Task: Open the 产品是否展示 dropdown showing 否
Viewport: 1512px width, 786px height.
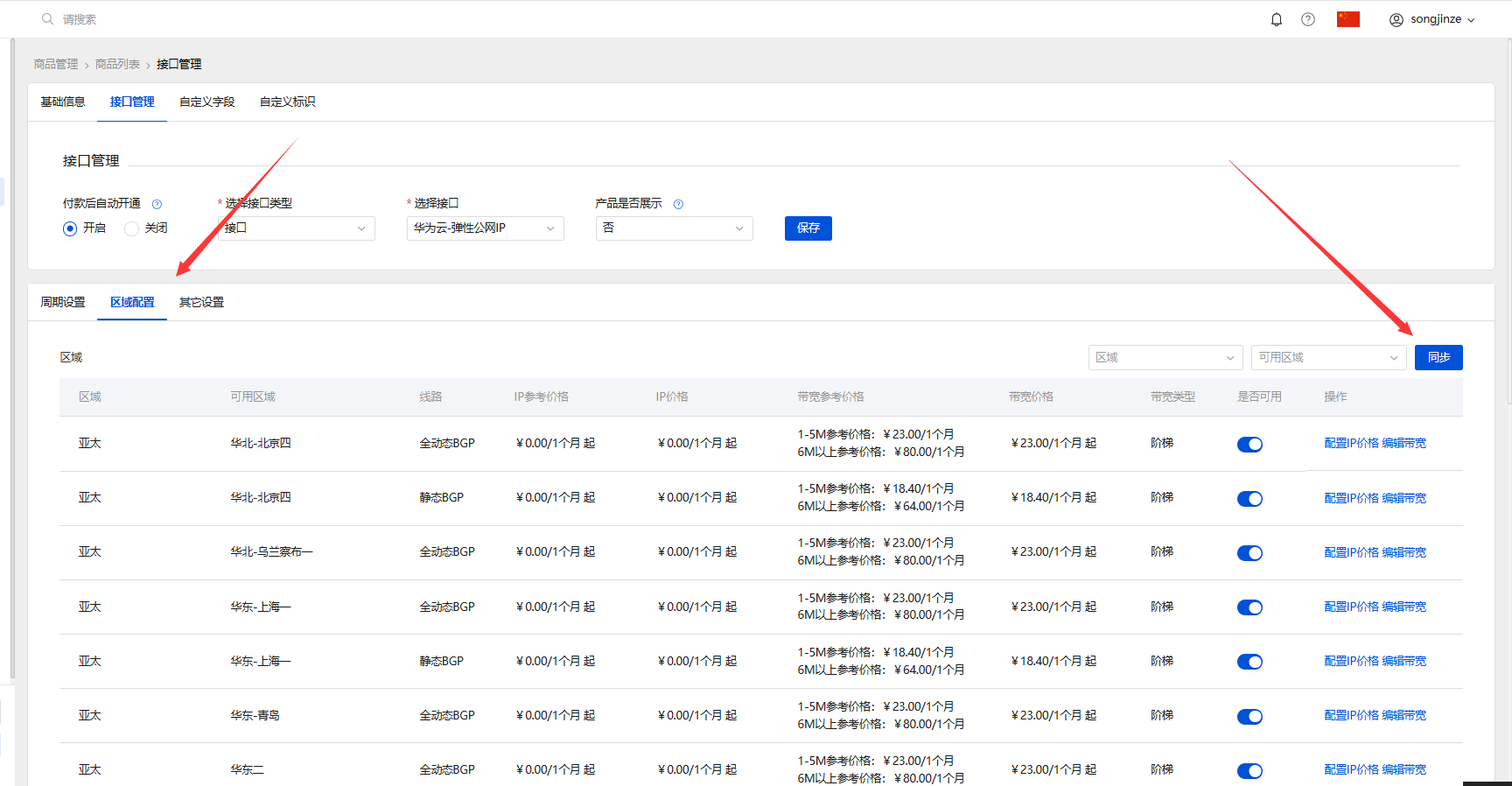Action: tap(675, 228)
